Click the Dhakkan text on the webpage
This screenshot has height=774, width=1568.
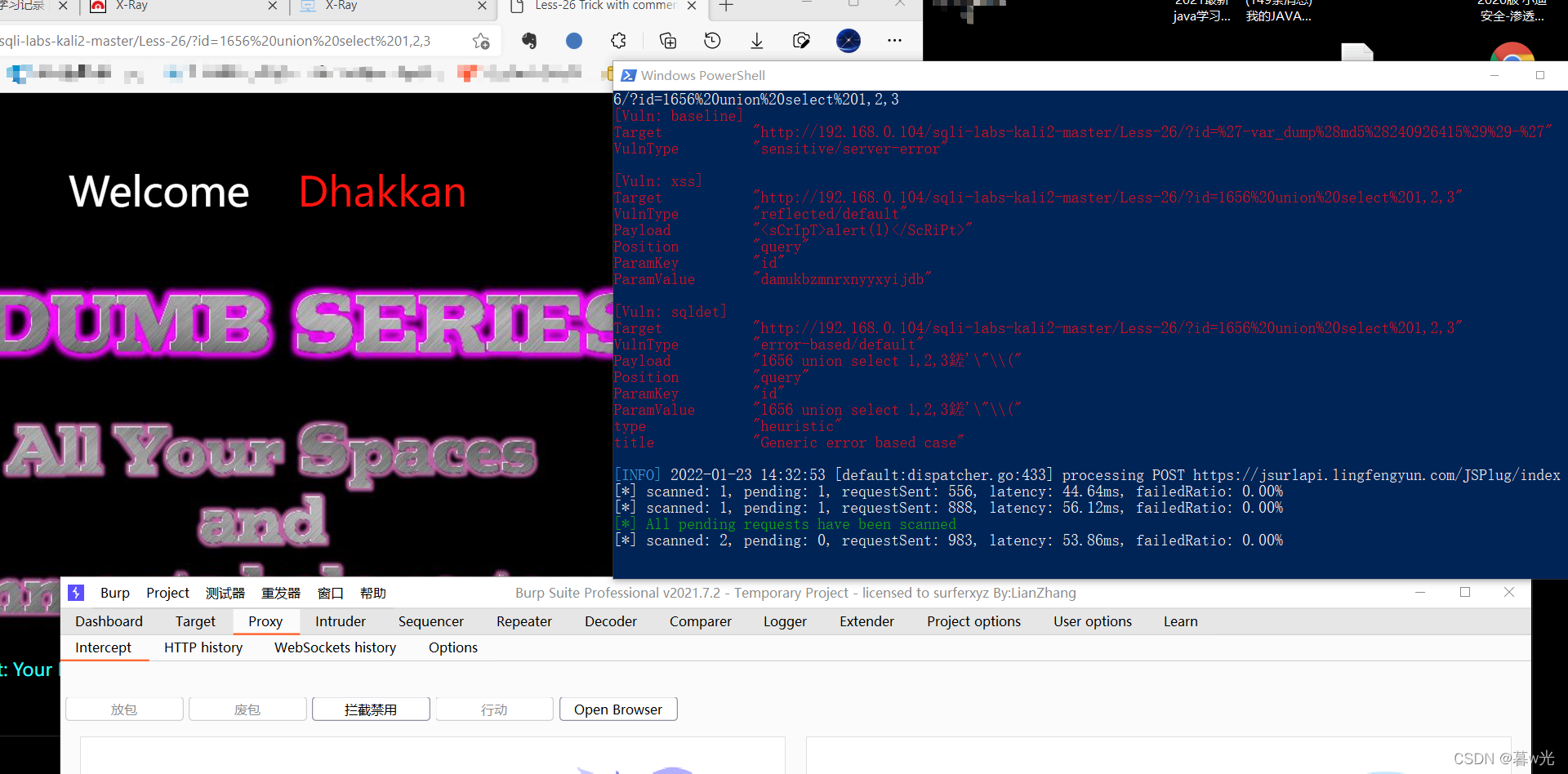coord(382,193)
